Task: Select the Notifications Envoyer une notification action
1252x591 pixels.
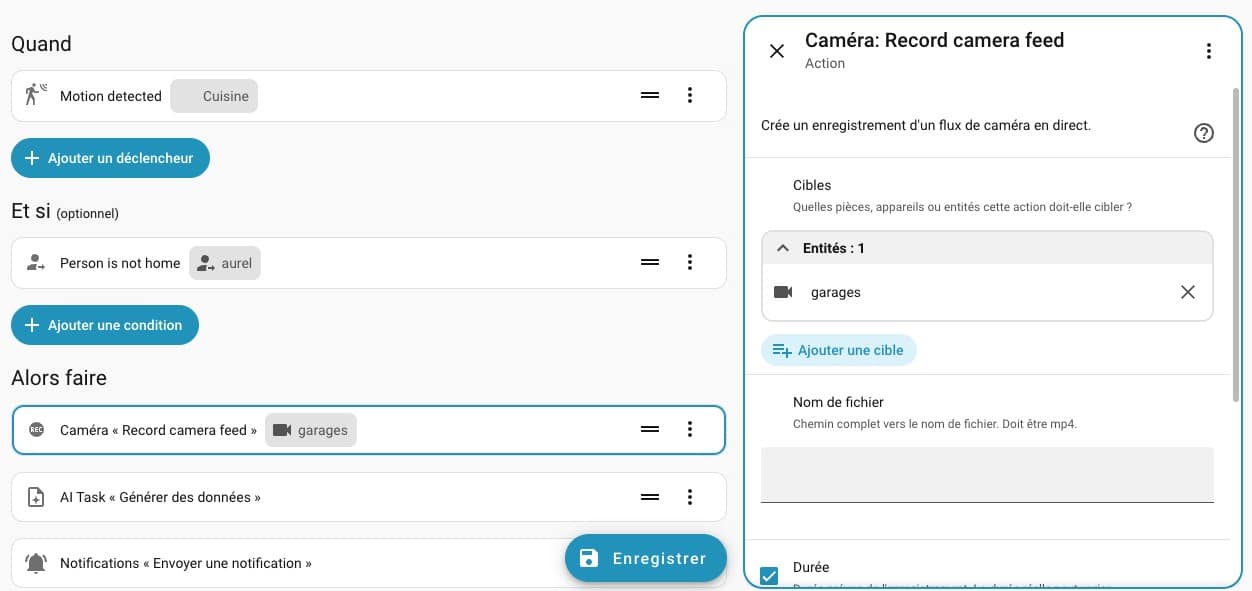Action: [185, 563]
